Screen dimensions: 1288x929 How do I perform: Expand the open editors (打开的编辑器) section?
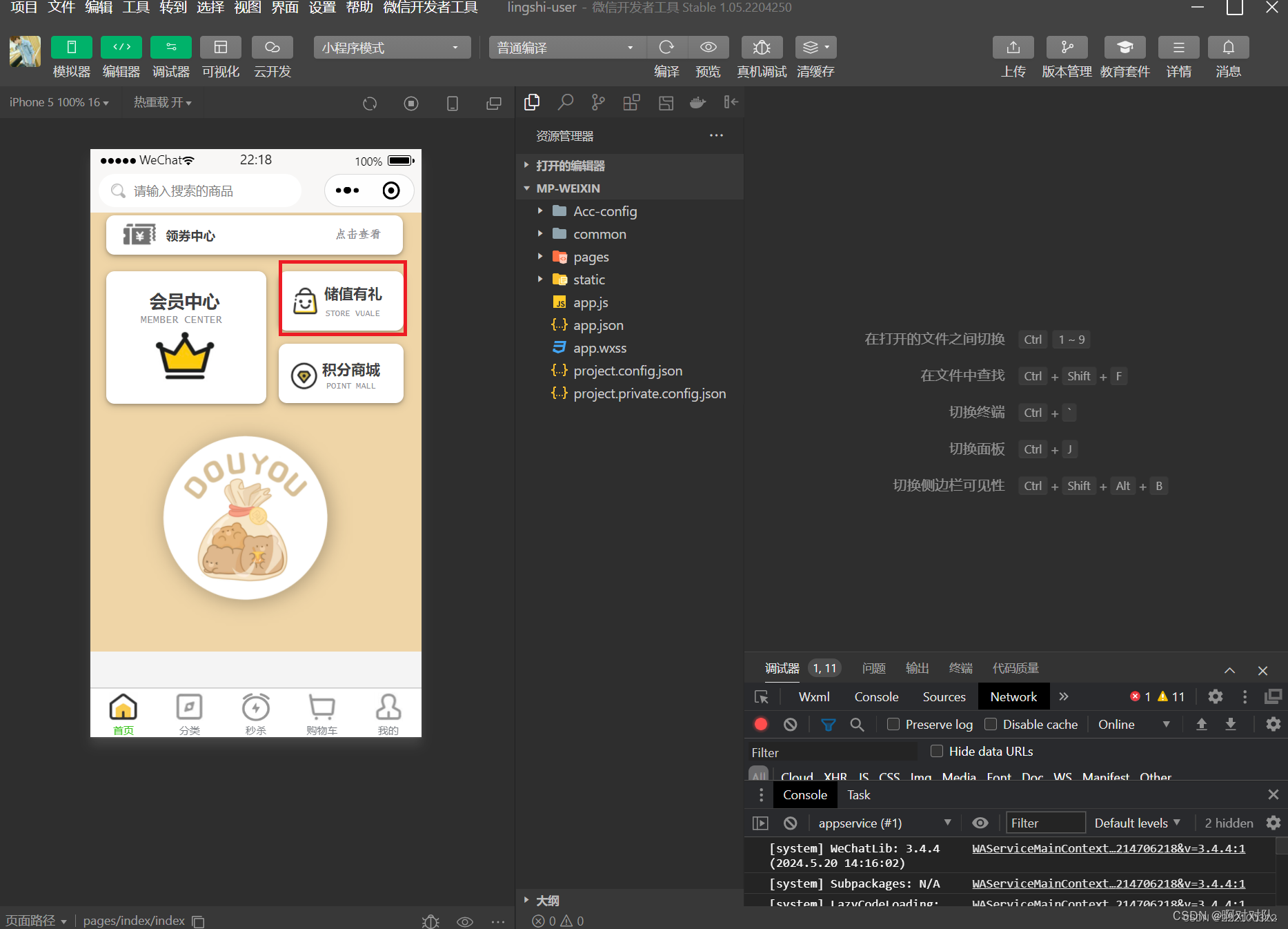click(x=629, y=166)
